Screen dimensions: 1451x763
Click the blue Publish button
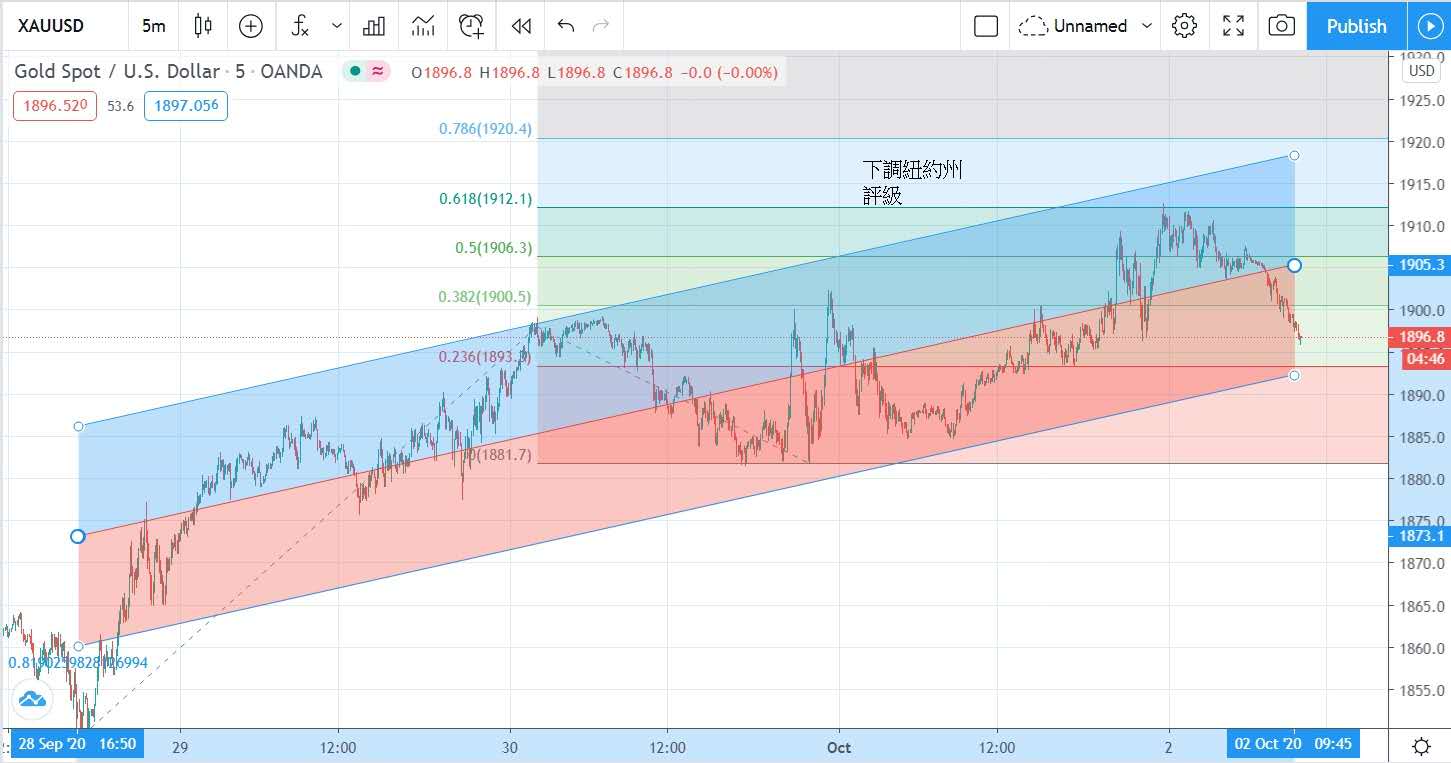tap(1355, 26)
